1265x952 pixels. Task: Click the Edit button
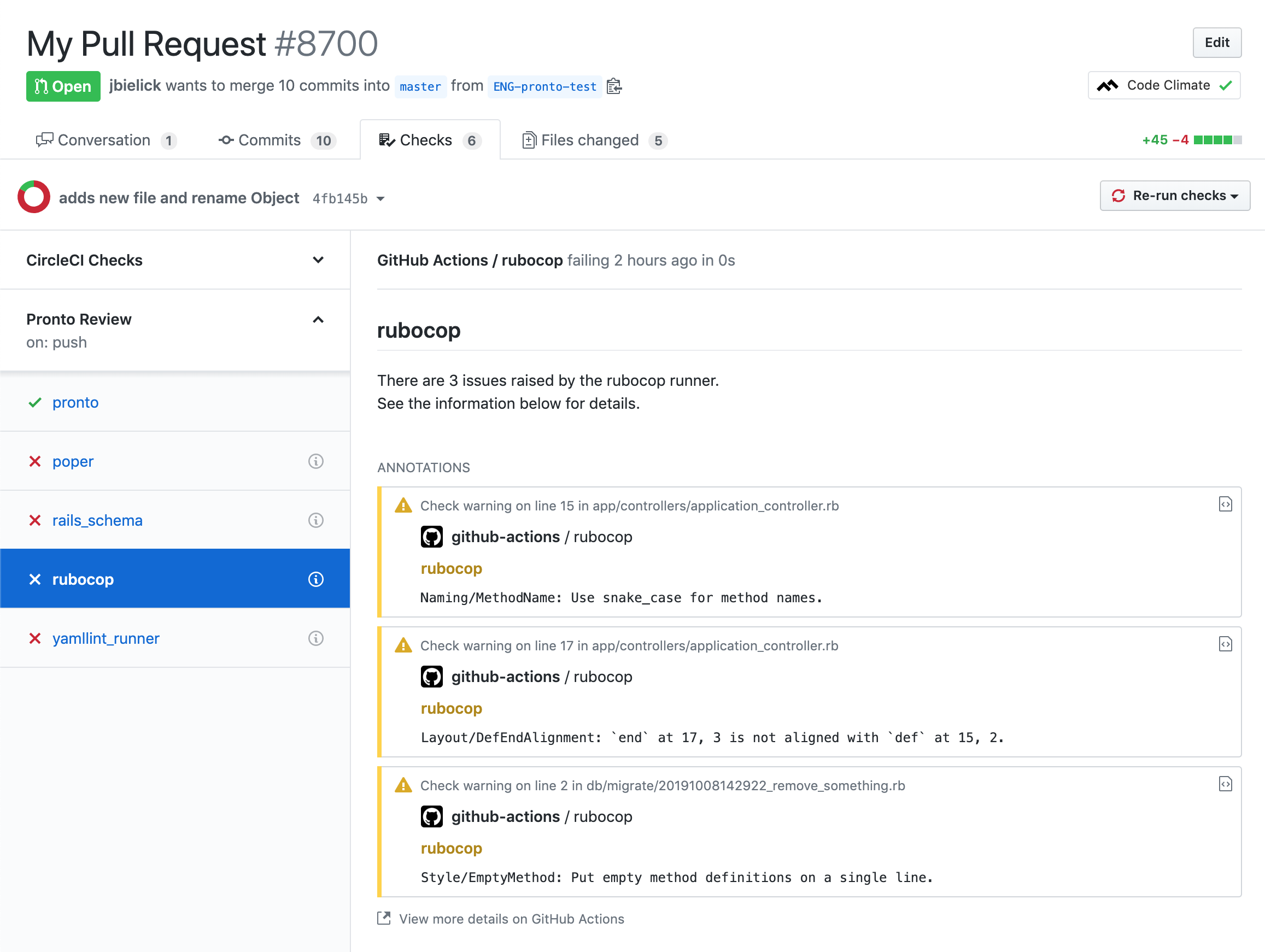tap(1216, 43)
